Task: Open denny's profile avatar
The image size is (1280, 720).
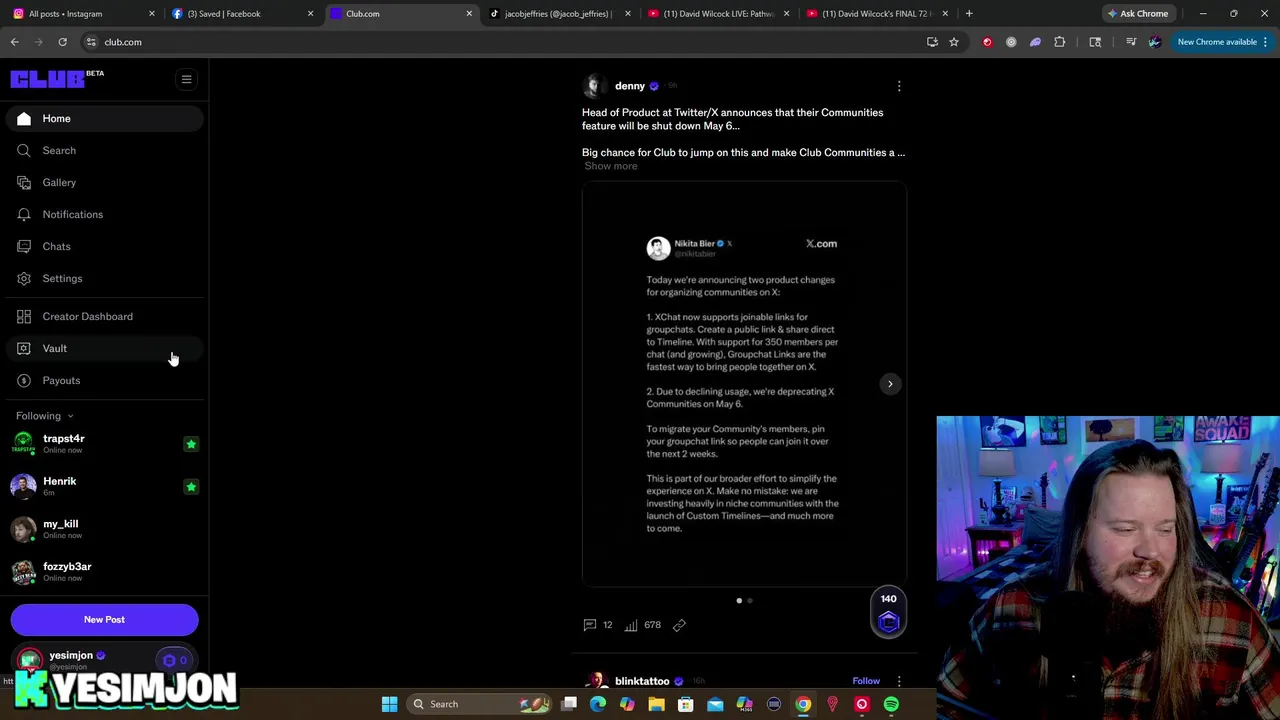Action: tap(594, 86)
